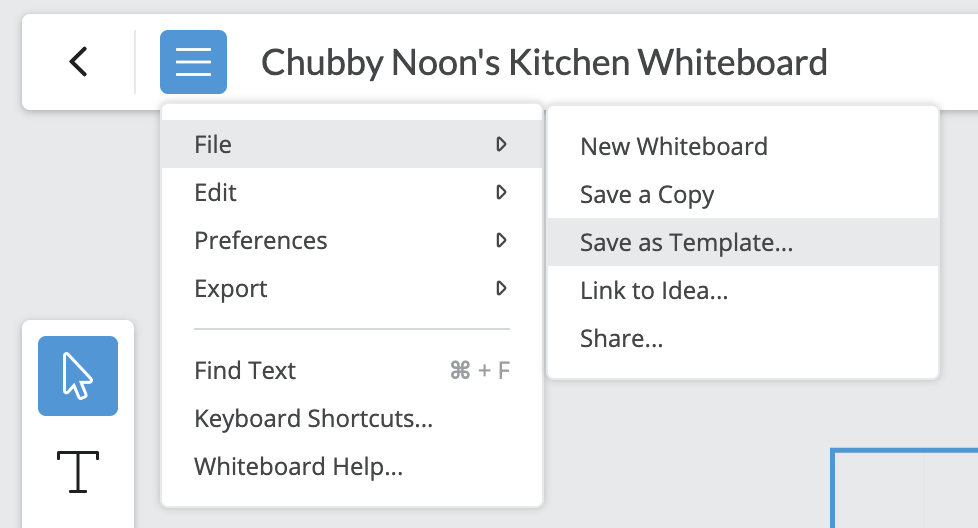
Task: Expand the File submenu arrow
Action: tap(501, 145)
